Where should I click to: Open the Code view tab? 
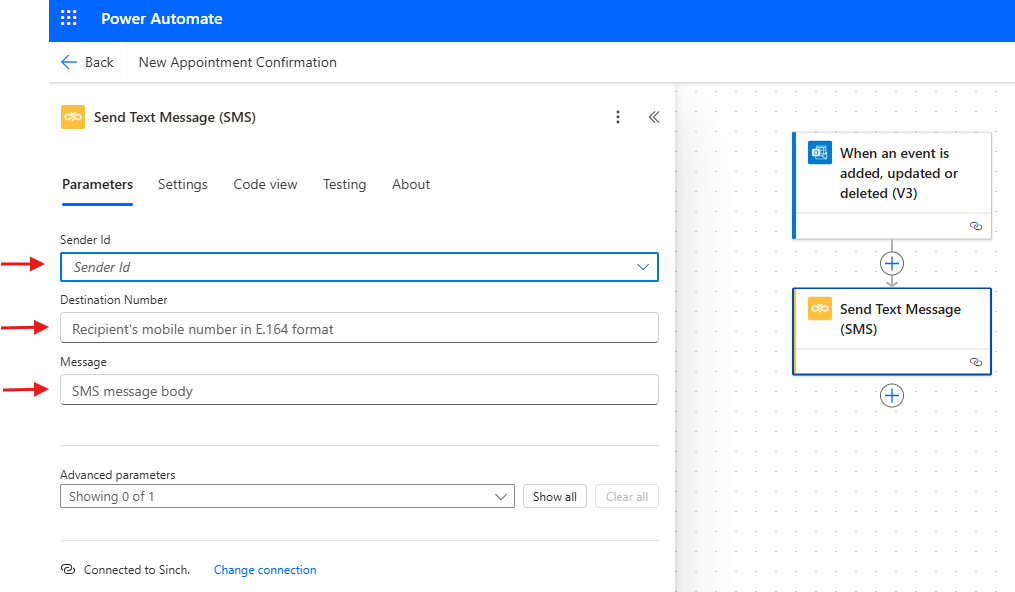pos(265,184)
